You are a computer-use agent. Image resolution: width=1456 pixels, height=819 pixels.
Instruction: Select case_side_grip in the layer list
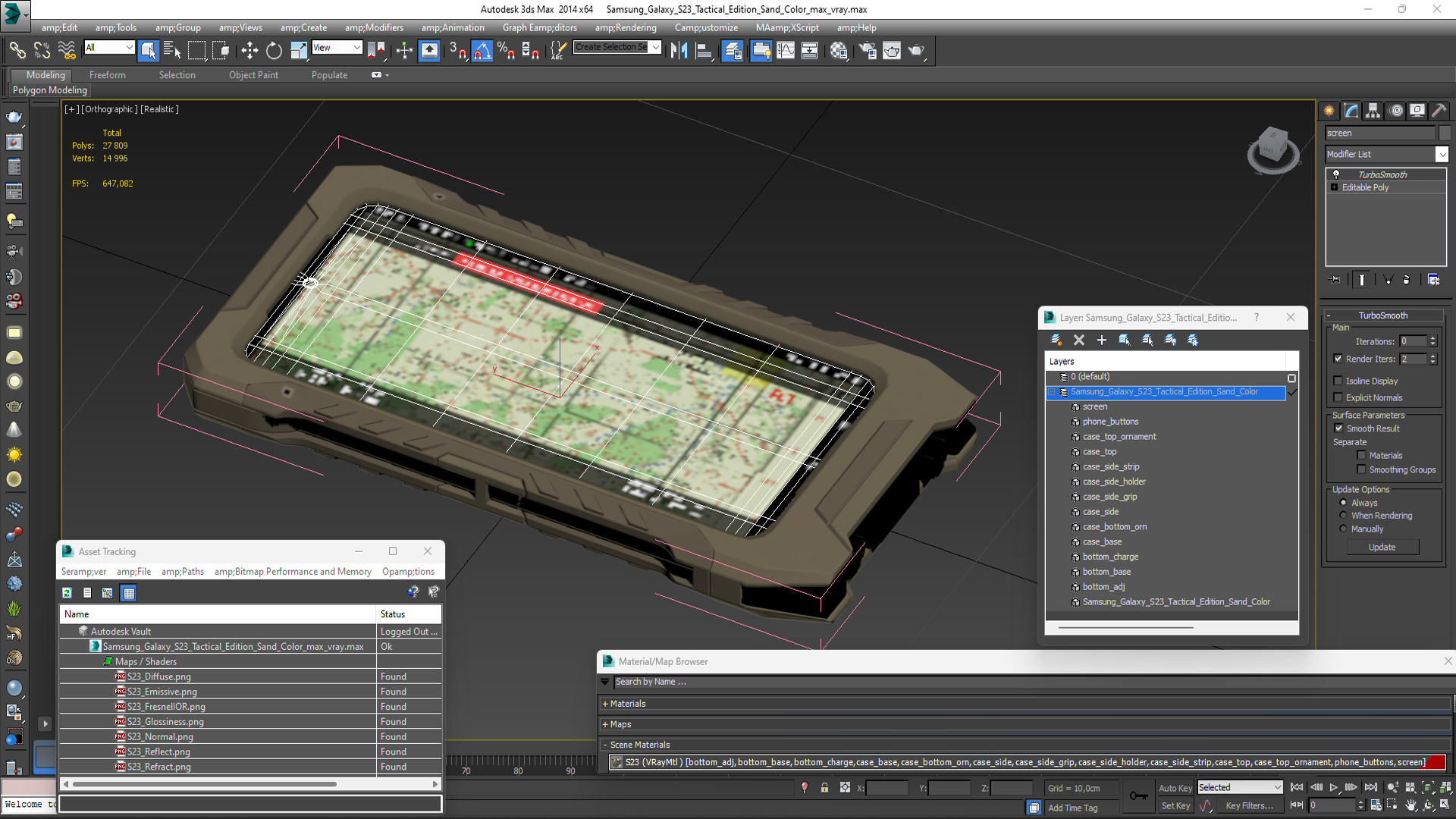[1109, 497]
